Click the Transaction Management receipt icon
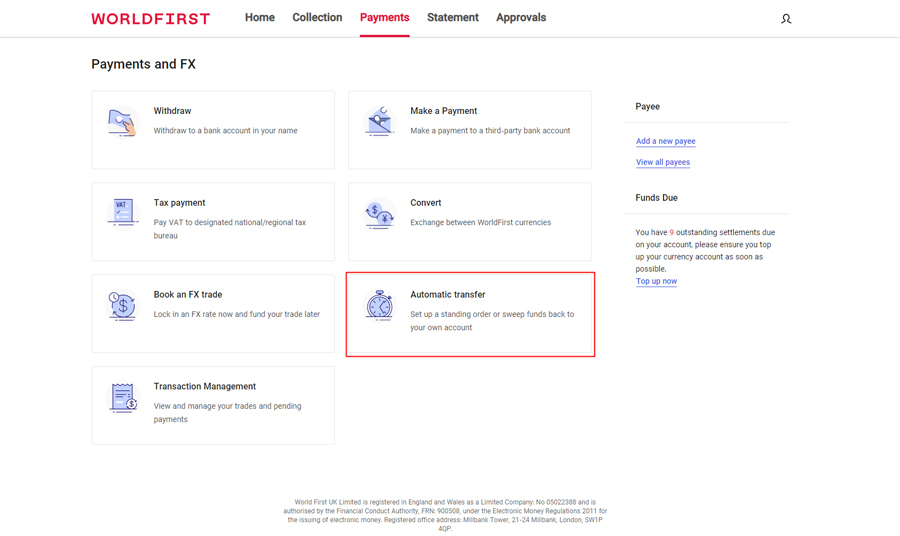900x536 pixels. click(123, 397)
